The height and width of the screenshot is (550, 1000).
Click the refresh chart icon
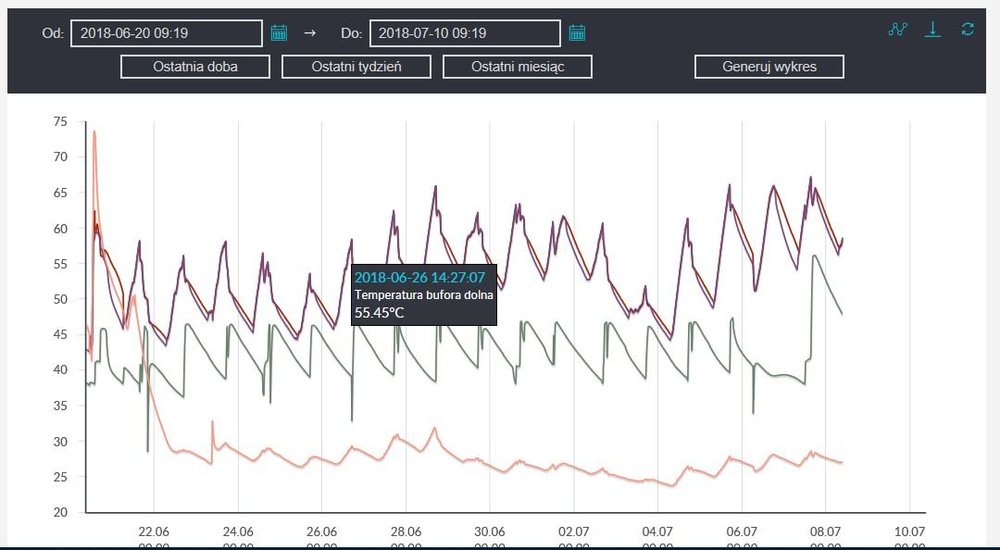click(x=967, y=29)
